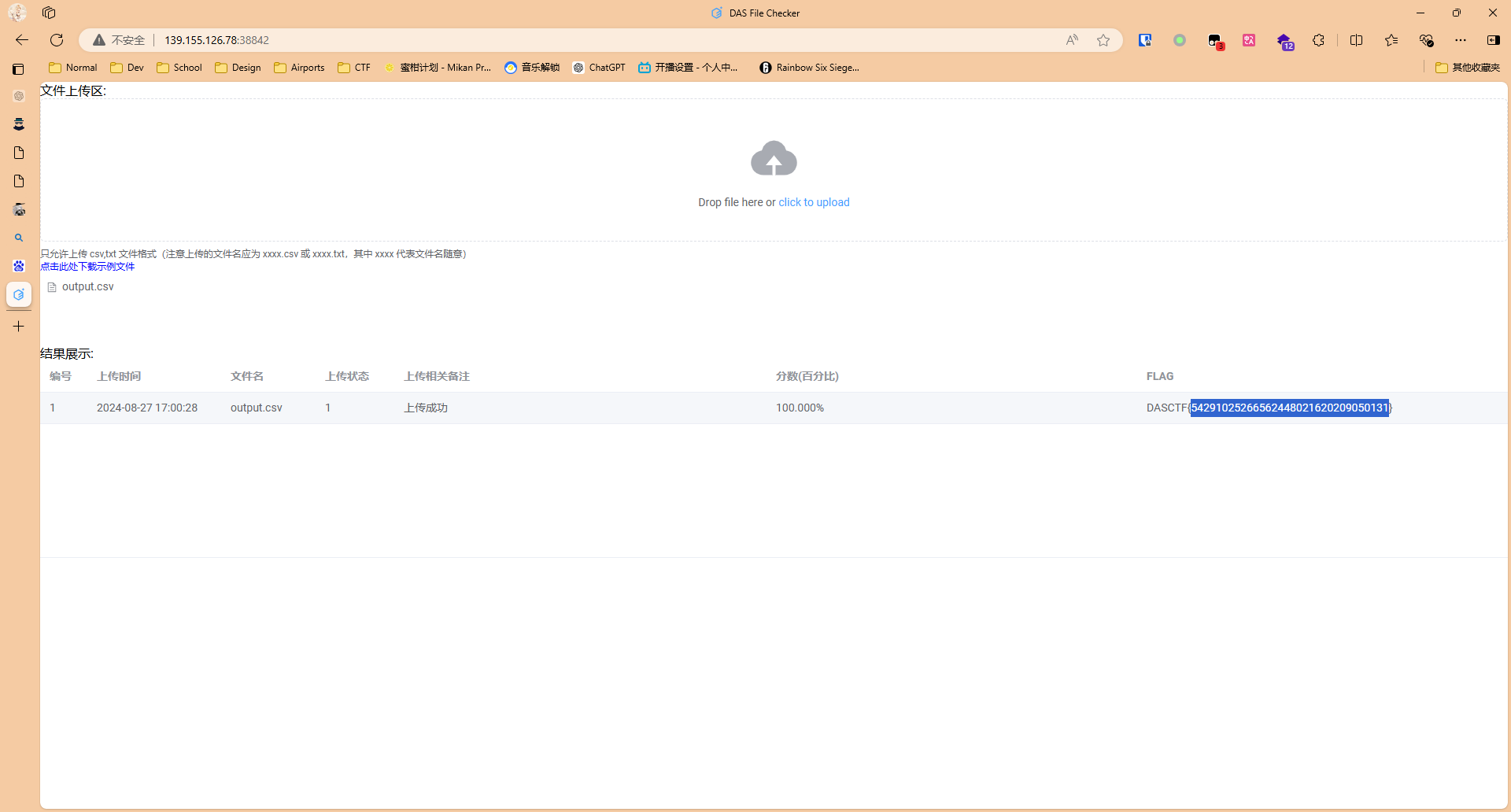Toggle split screen view icon
This screenshot has width=1511, height=812.
pyautogui.click(x=1356, y=40)
